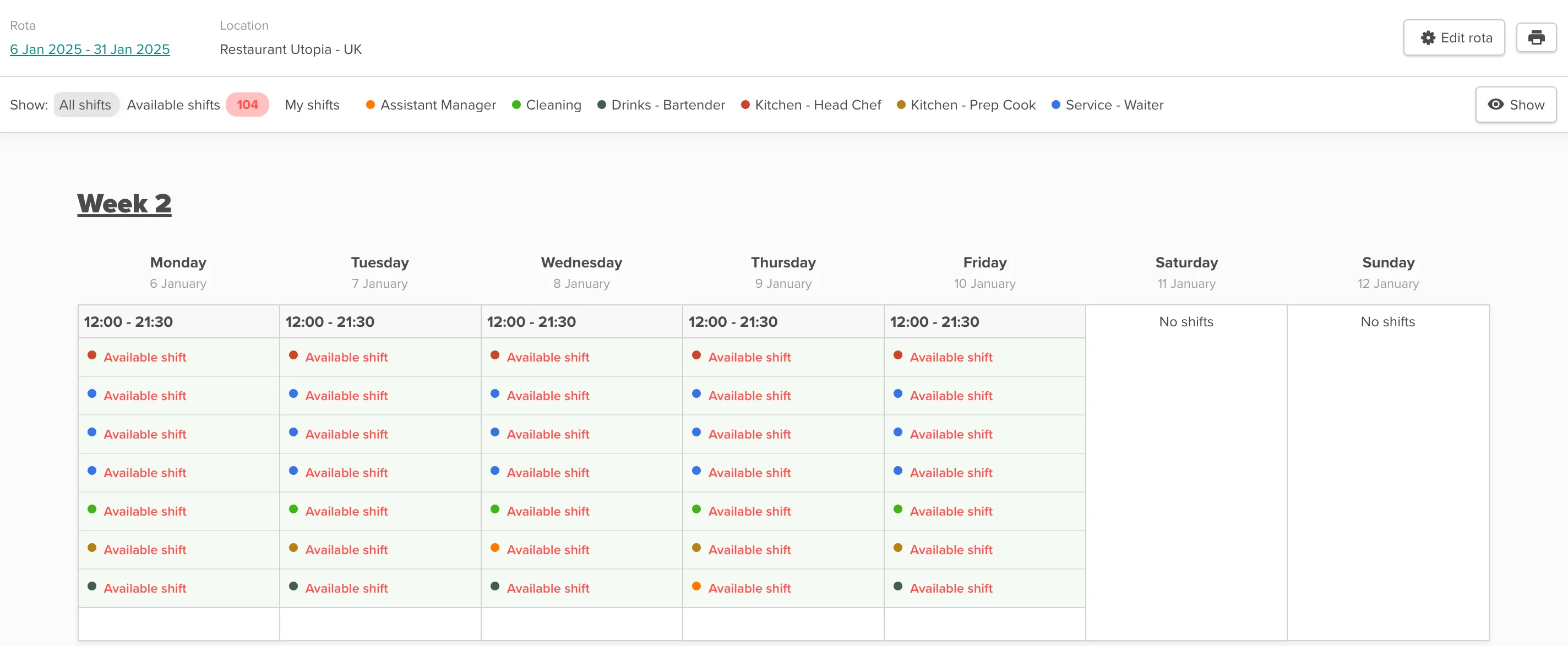
Task: Select the Drinks - Bartender legend dot
Action: 600,104
